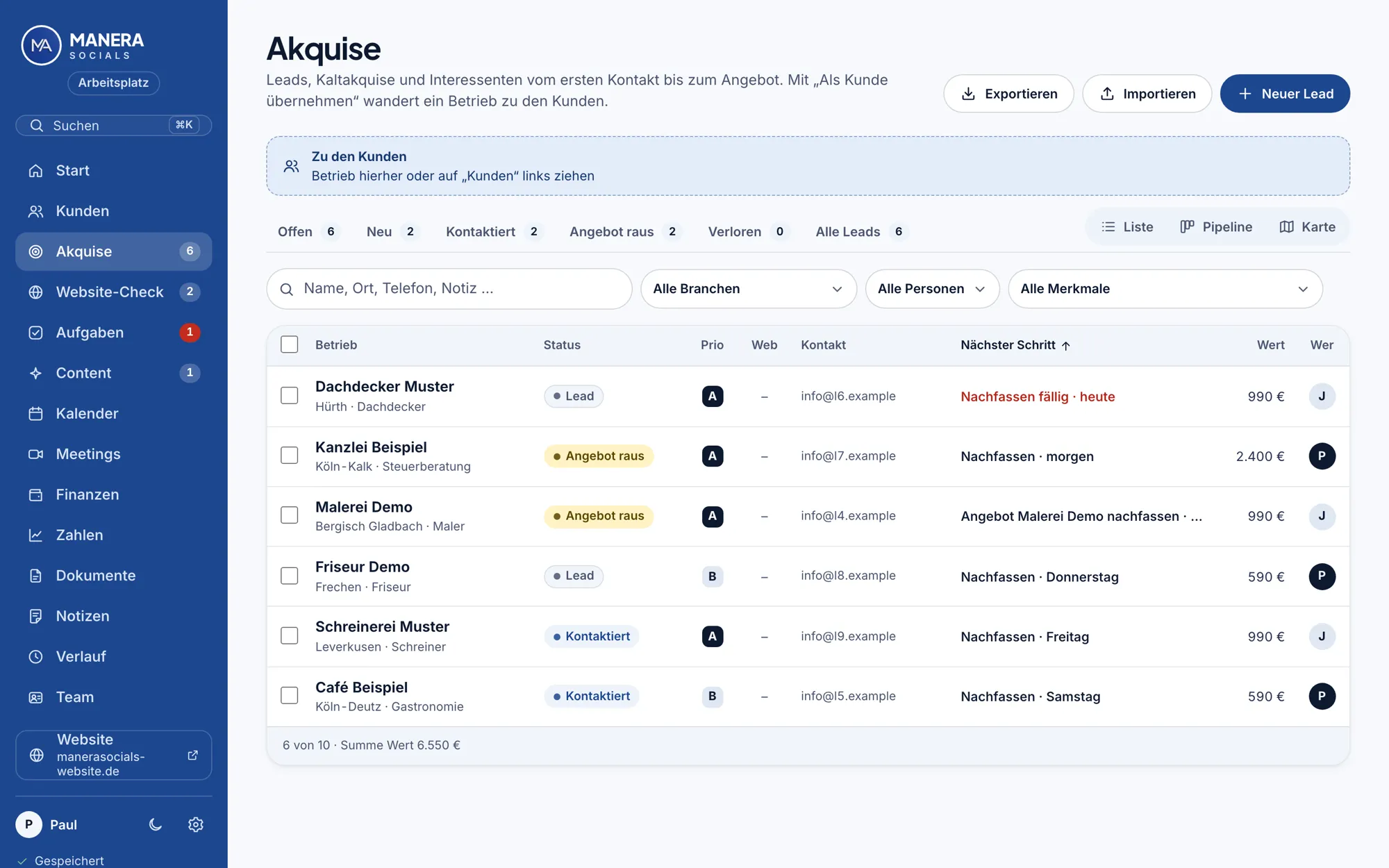Open Content sparkle icon

pyautogui.click(x=35, y=373)
